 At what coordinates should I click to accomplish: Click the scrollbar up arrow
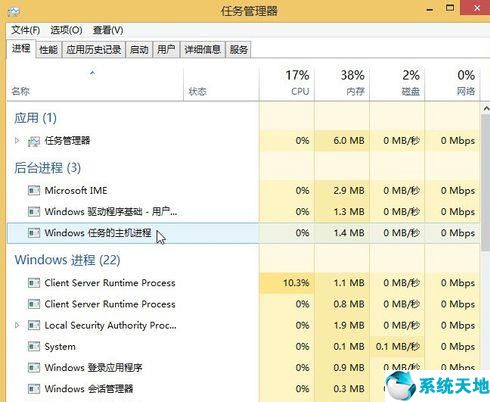click(x=486, y=108)
